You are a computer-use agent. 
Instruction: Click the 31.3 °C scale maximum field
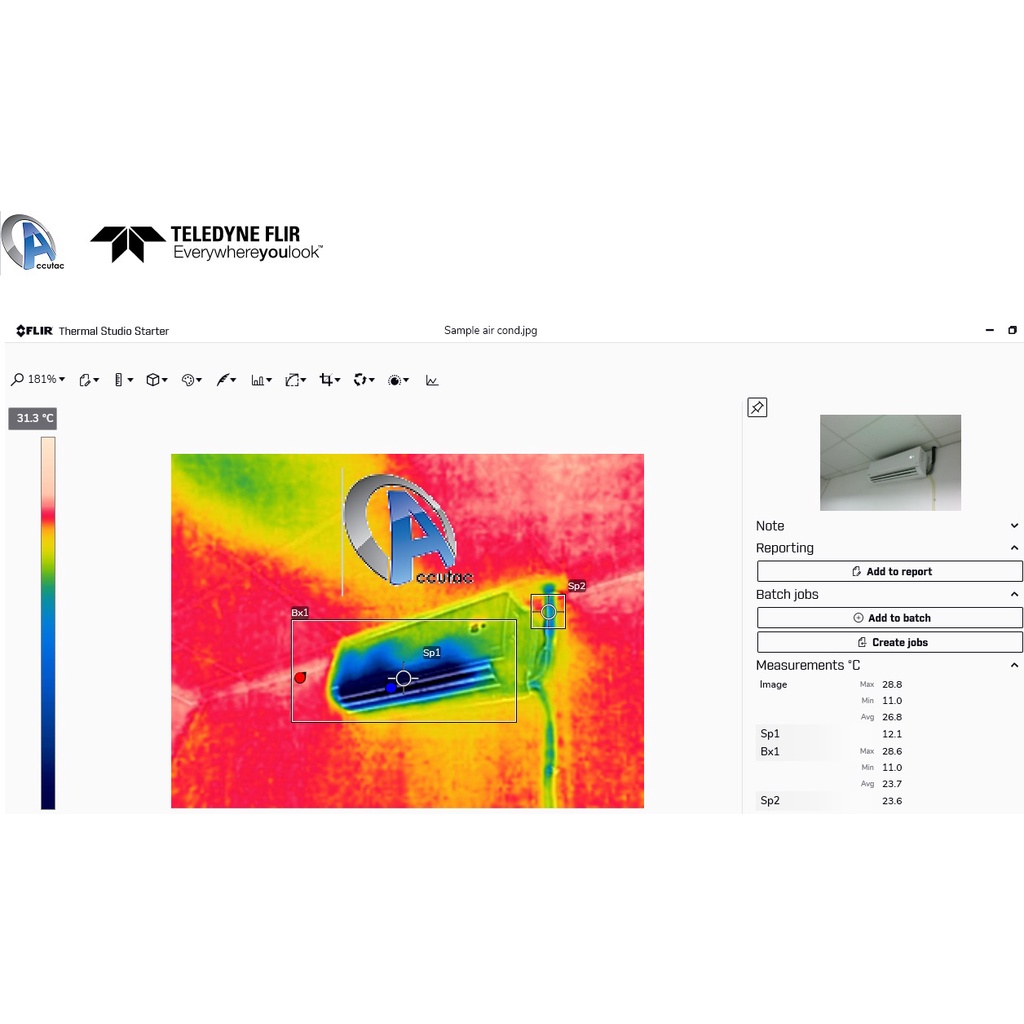[33, 418]
